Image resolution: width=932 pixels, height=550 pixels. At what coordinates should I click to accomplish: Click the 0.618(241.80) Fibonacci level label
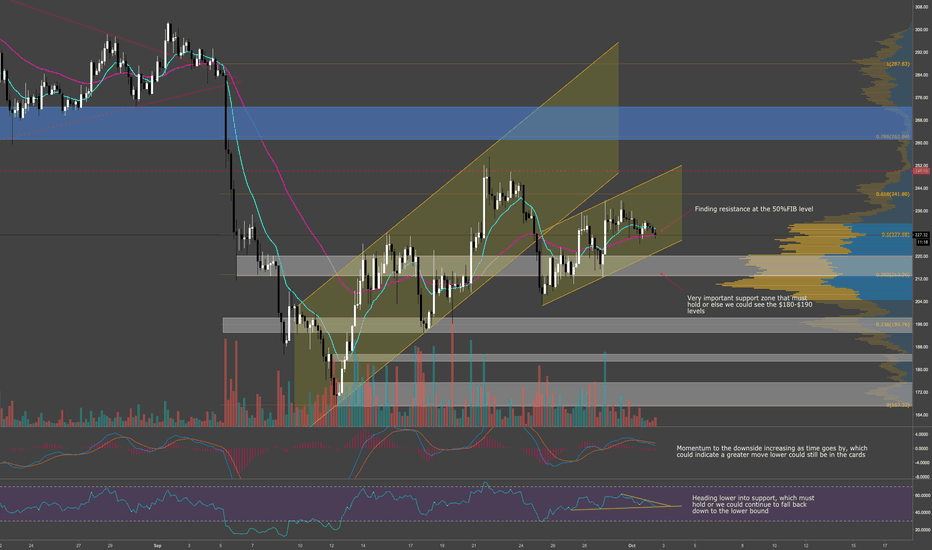click(x=893, y=194)
